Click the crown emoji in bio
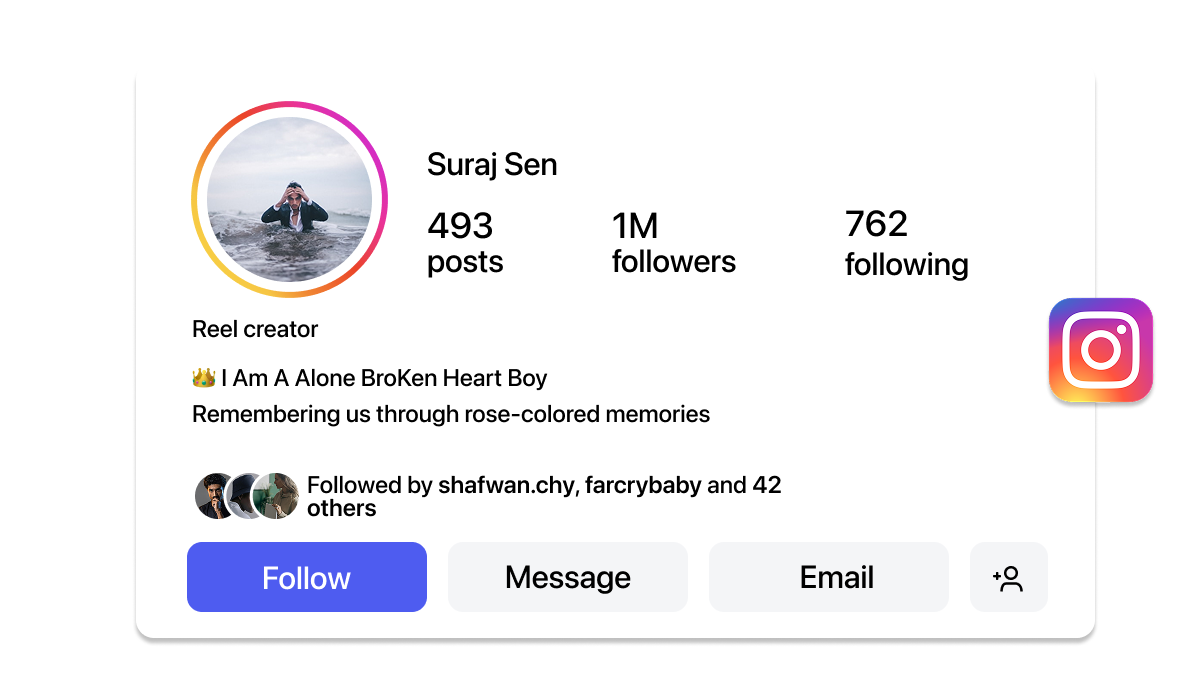The height and width of the screenshot is (675, 1200). (x=203, y=378)
